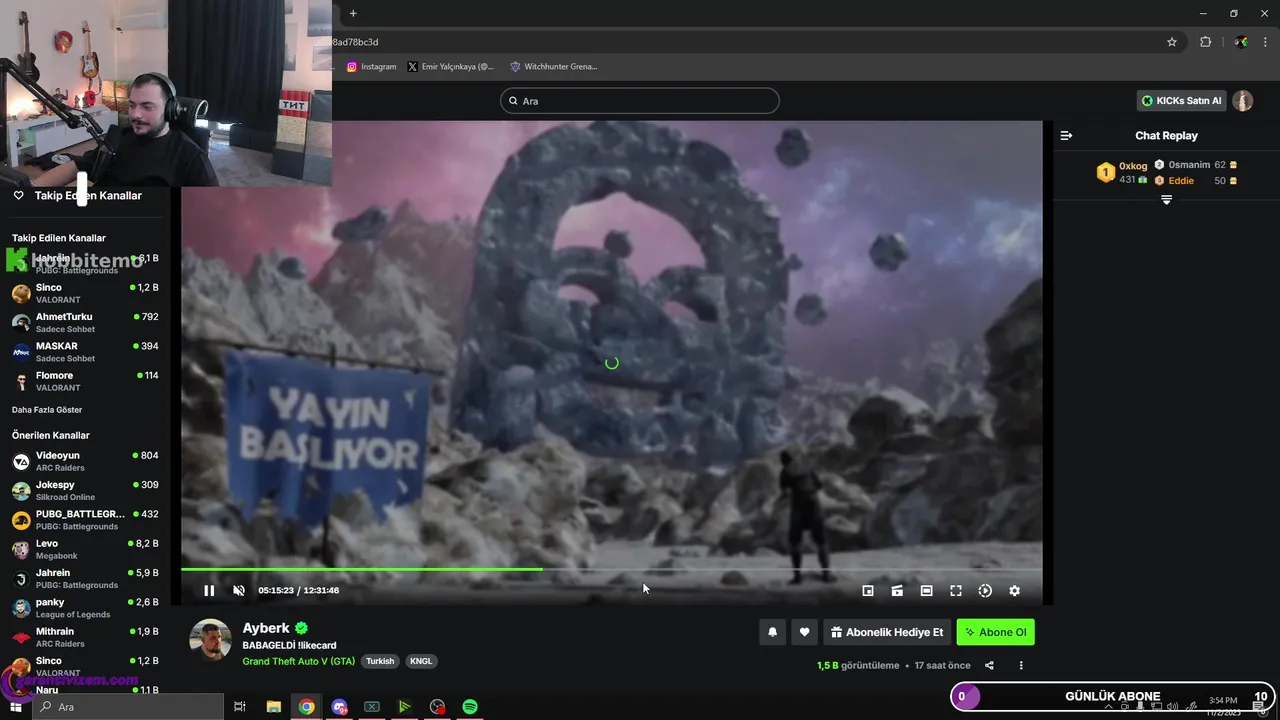Click the Abonelik Hediye Et button

[887, 632]
